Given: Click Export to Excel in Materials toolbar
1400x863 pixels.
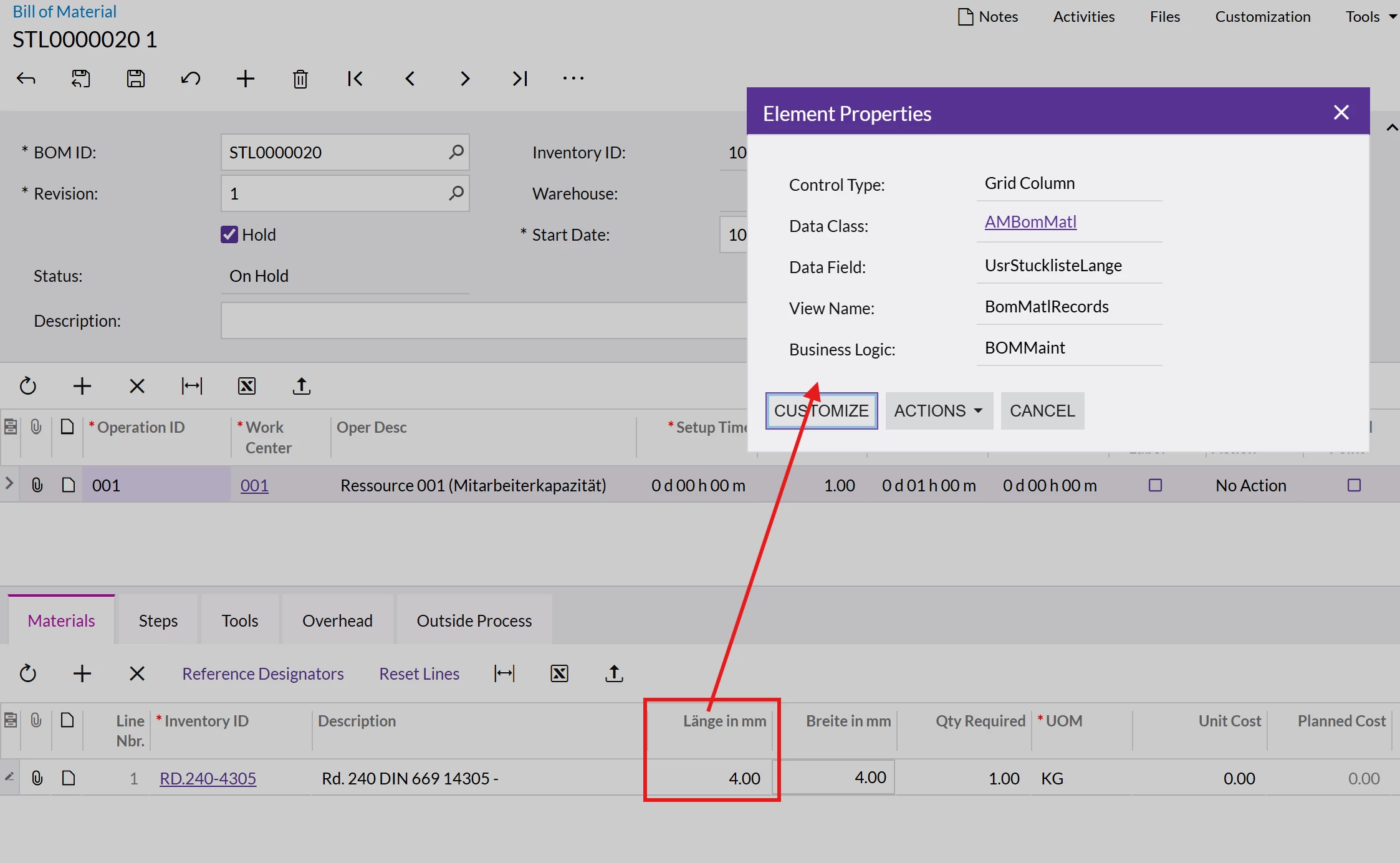Looking at the screenshot, I should tap(559, 673).
